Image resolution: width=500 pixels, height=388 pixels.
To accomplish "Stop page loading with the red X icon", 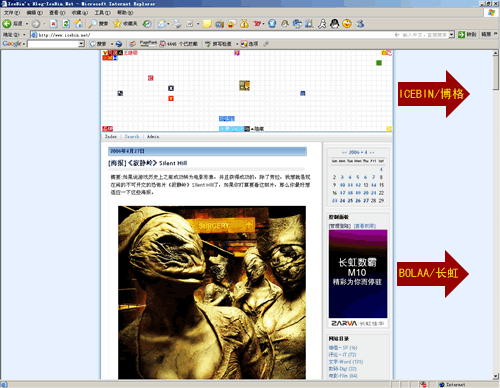I will [53, 24].
